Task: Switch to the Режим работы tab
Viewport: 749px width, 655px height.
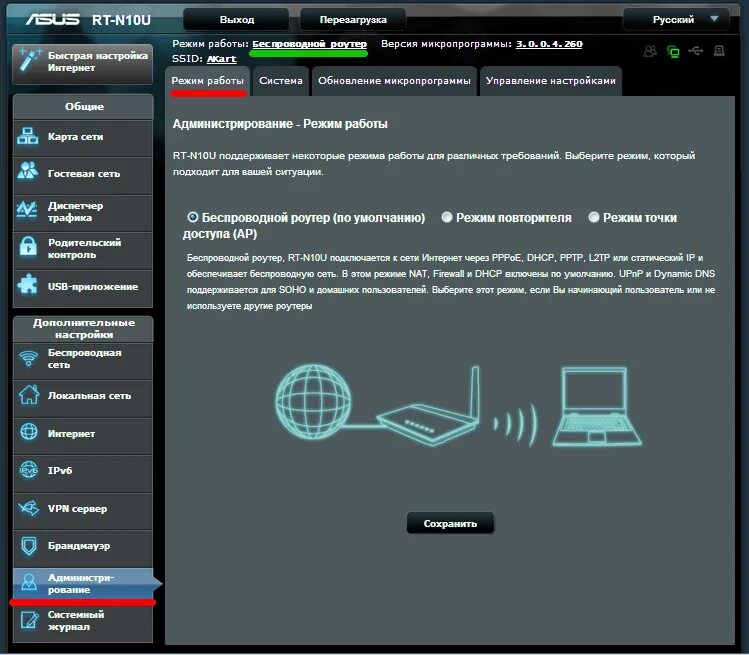Action: [x=207, y=81]
